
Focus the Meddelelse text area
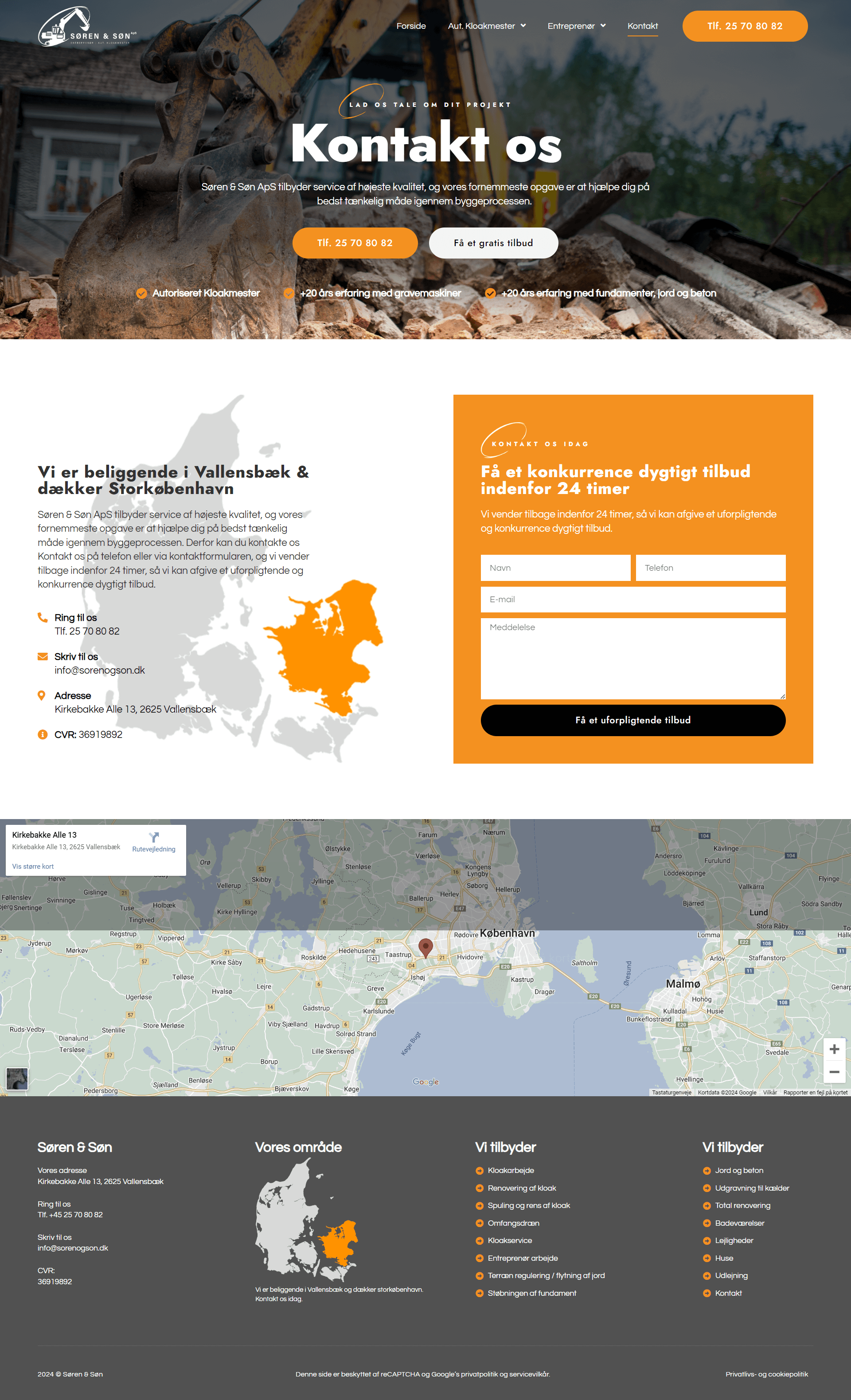point(632,658)
